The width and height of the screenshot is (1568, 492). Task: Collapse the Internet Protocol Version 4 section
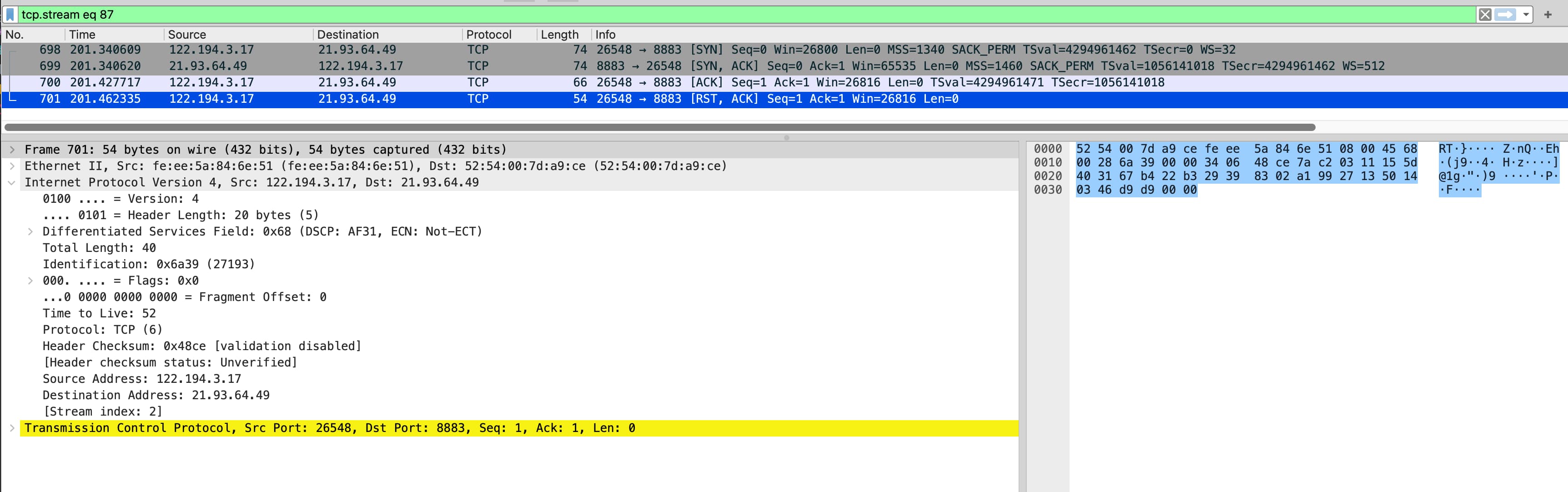click(x=11, y=183)
